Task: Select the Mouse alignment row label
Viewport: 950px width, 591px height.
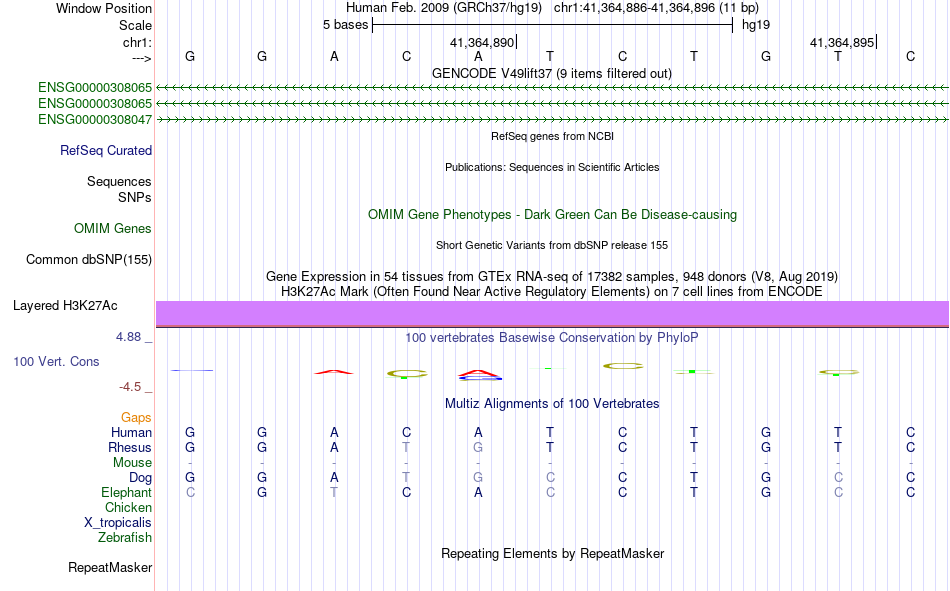Action: 132,462
